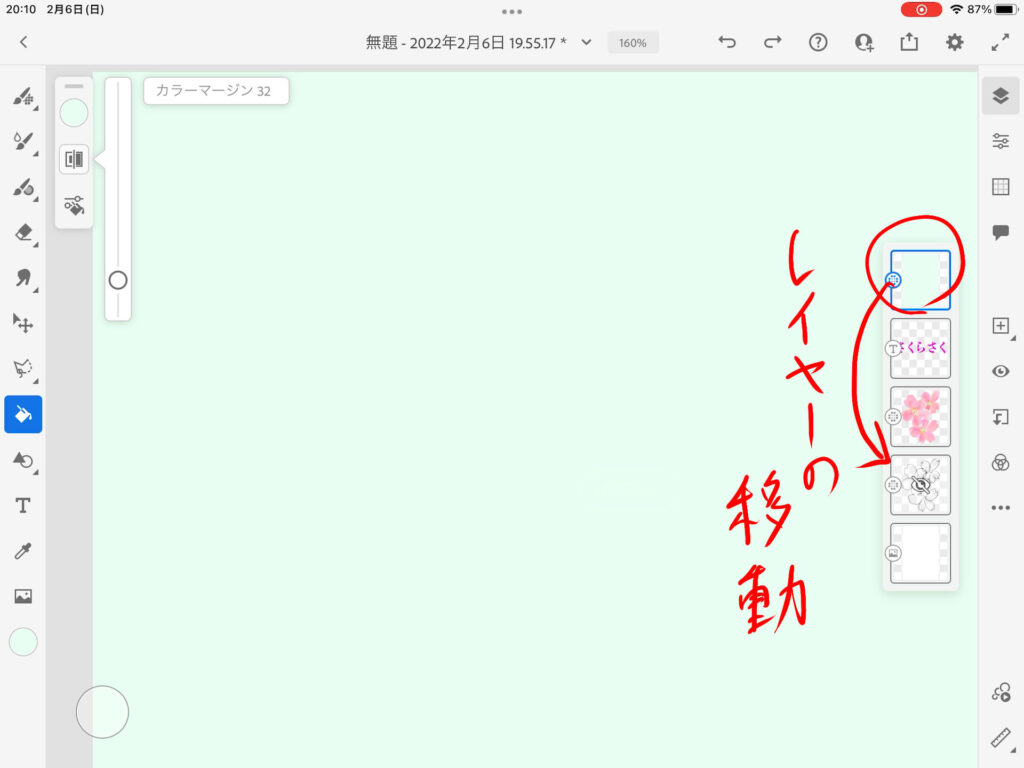Undo the last action
This screenshot has width=1024, height=768.
coord(727,42)
